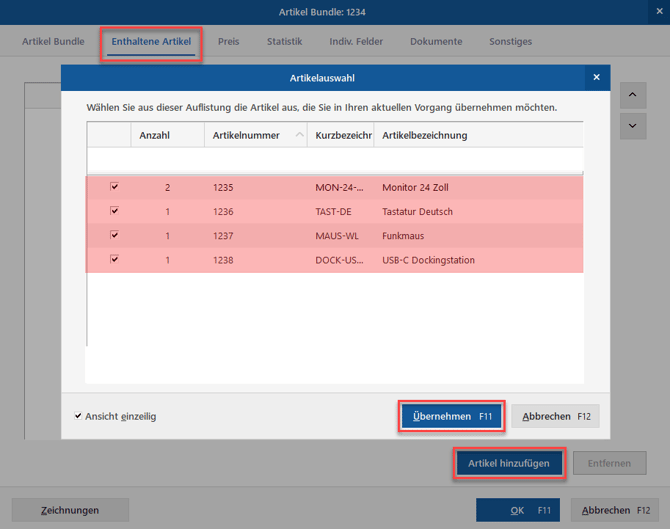Sort by the Artikelnummer column arrow

click(x=300, y=135)
